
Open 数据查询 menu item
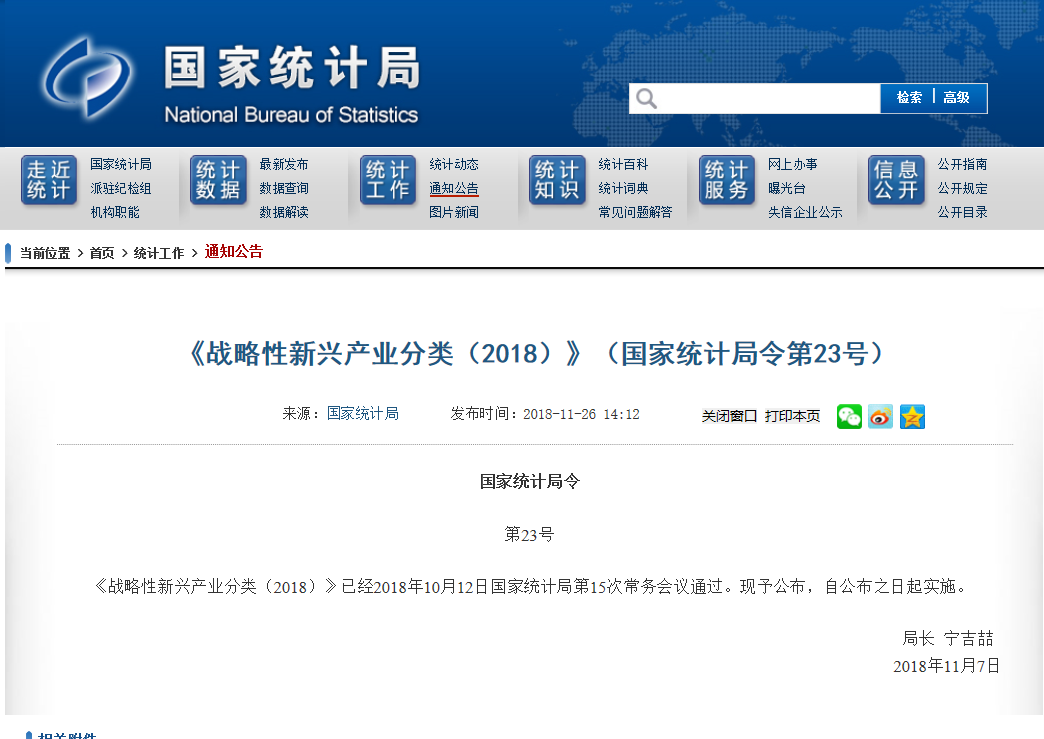284,188
